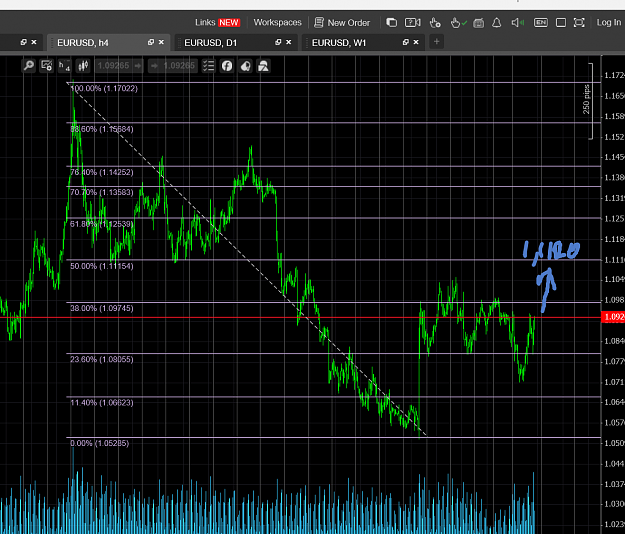The width and height of the screenshot is (625, 534).
Task: Open the Workspaces menu
Action: 277,22
